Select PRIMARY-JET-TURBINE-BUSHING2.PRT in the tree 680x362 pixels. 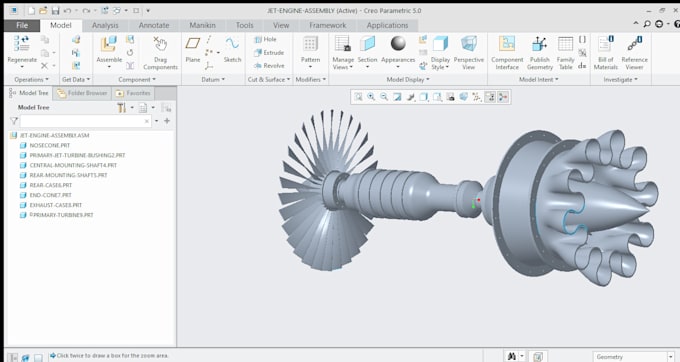click(77, 155)
